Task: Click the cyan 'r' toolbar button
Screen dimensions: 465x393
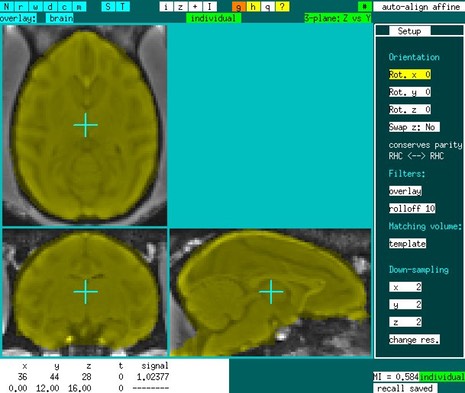Action: coord(21,7)
